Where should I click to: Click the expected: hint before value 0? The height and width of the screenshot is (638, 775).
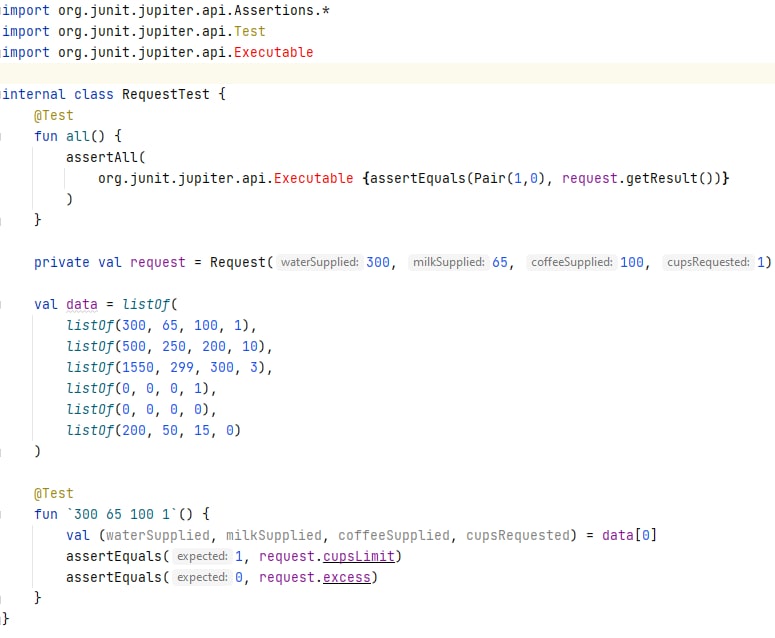[202, 578]
